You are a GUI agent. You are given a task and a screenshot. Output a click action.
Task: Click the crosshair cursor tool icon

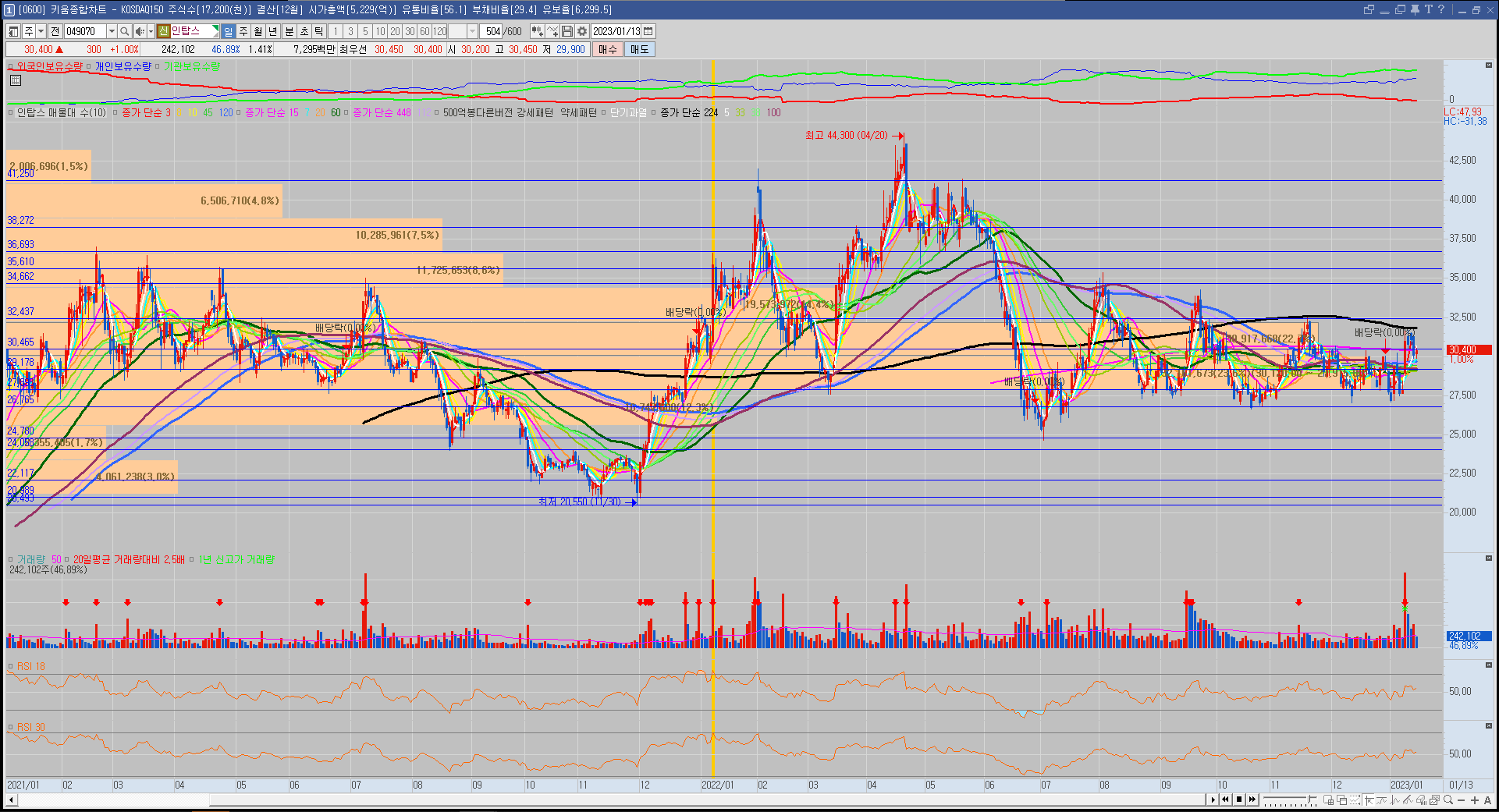pyautogui.click(x=1369, y=800)
